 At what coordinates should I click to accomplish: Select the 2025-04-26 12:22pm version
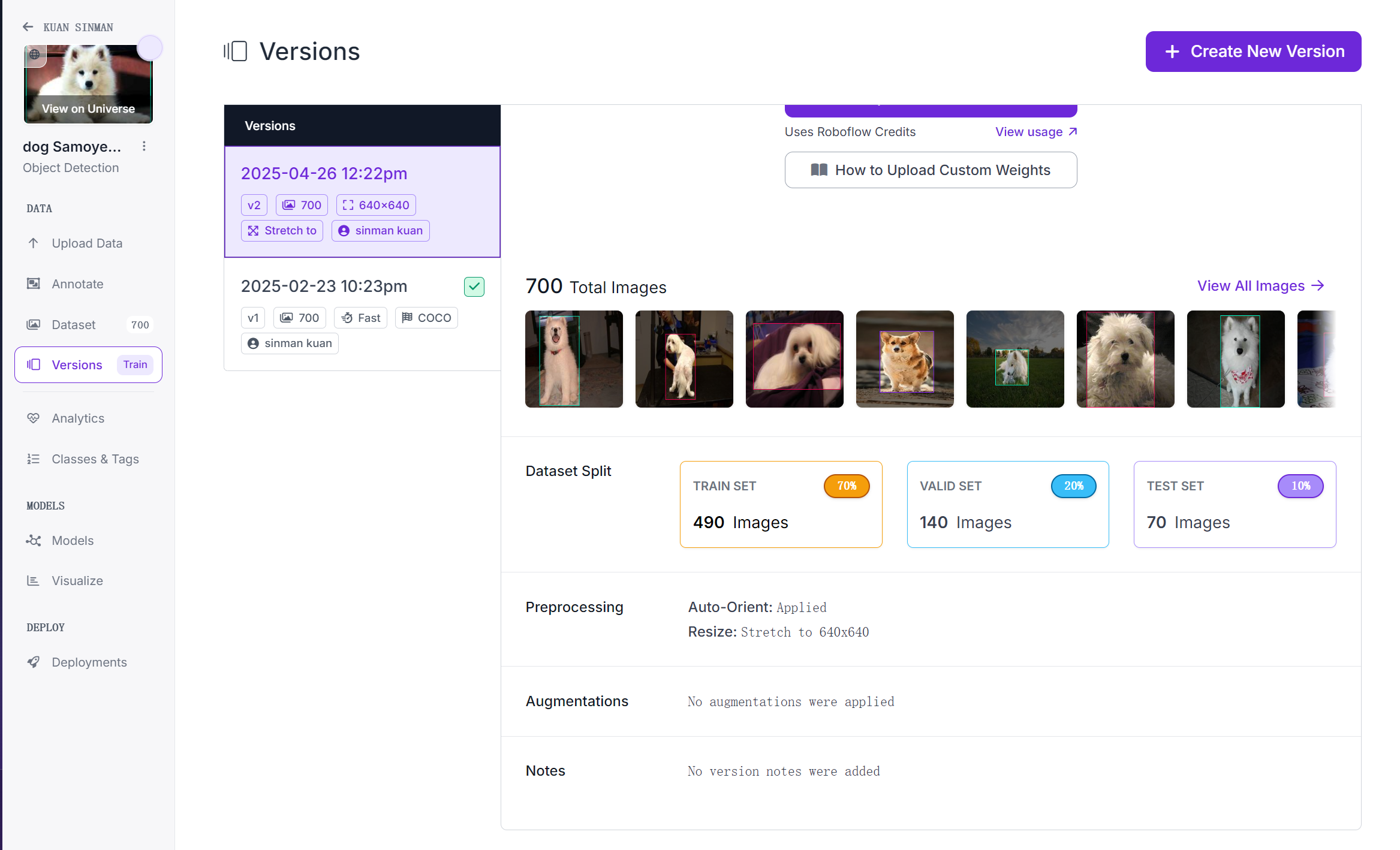[x=324, y=174]
